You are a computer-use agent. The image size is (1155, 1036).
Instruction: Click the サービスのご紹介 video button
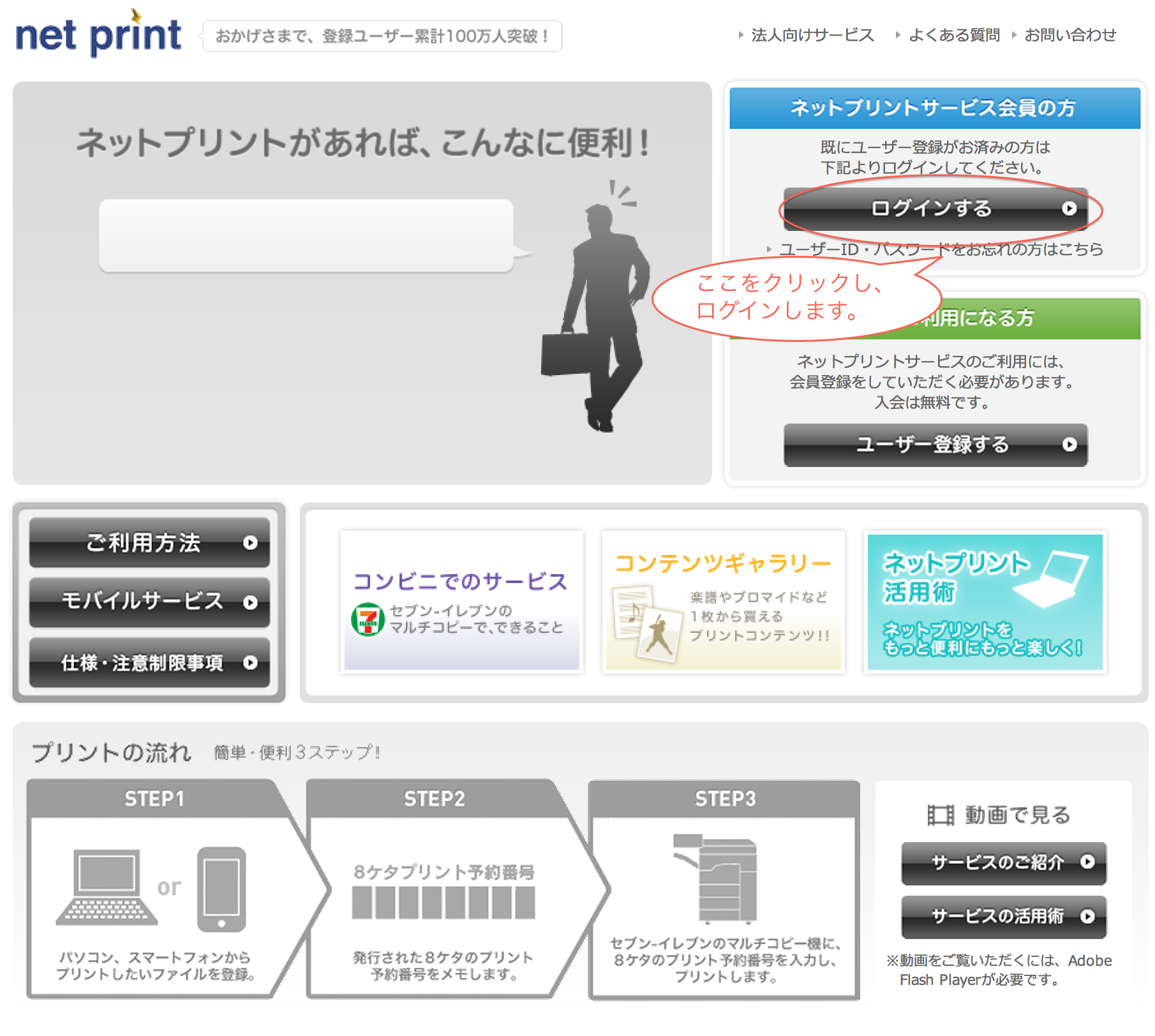pyautogui.click(x=1004, y=863)
